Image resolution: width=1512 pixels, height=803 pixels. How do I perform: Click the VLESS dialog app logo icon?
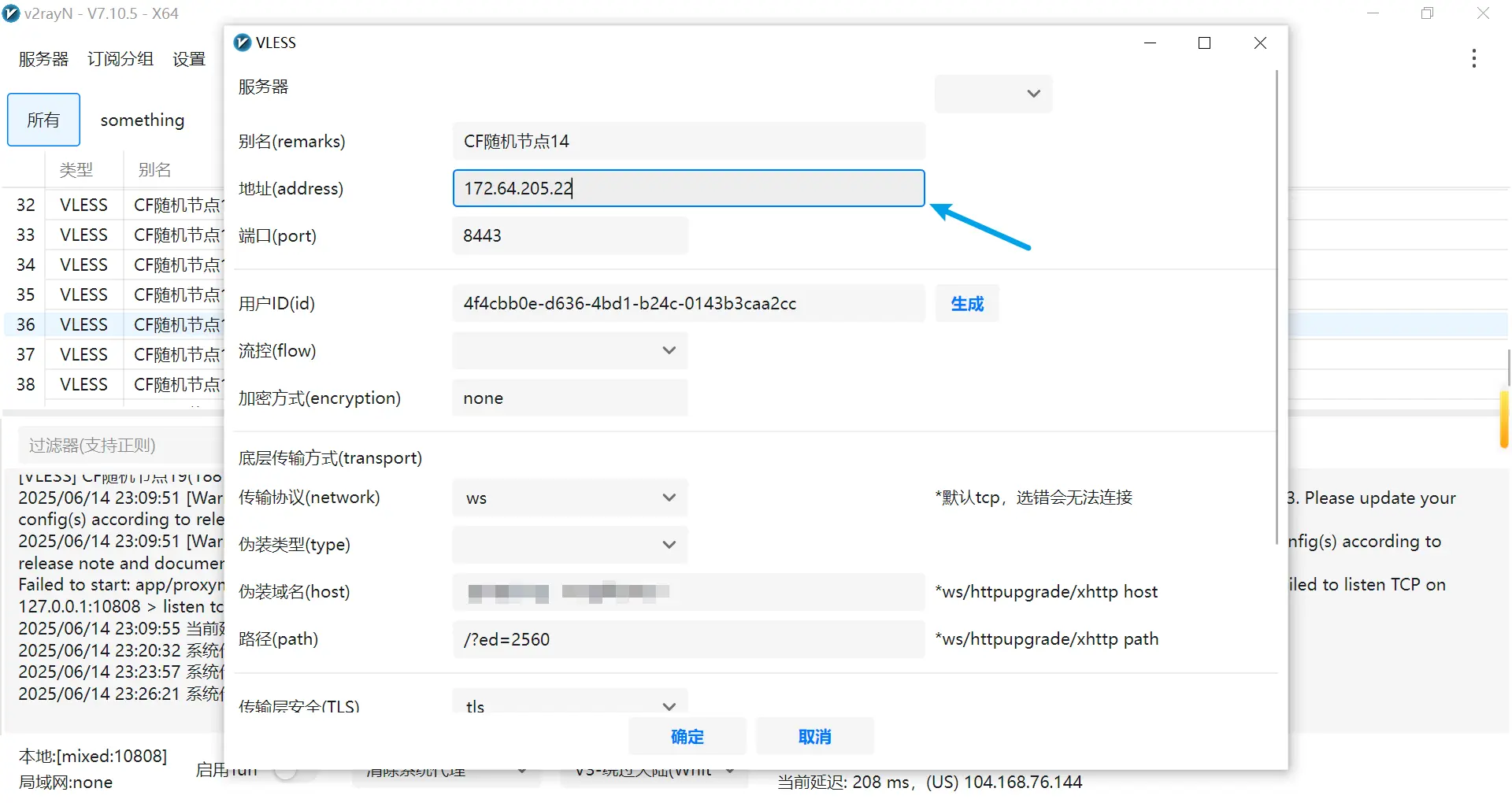click(243, 43)
